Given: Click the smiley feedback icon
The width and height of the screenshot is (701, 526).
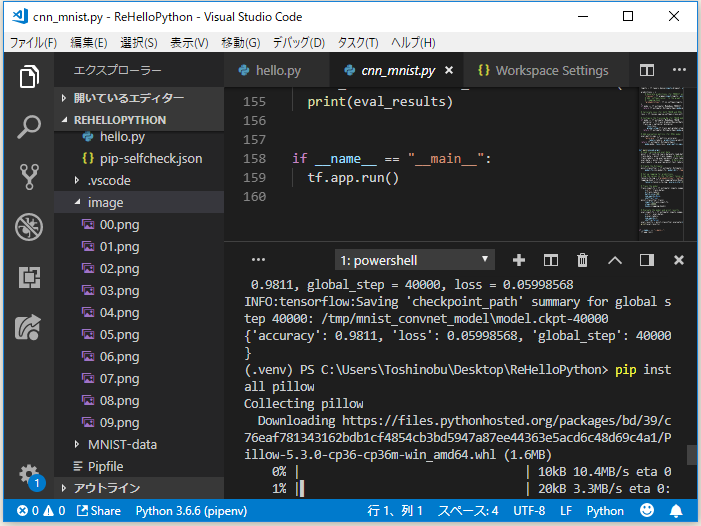Looking at the screenshot, I should [646, 510].
